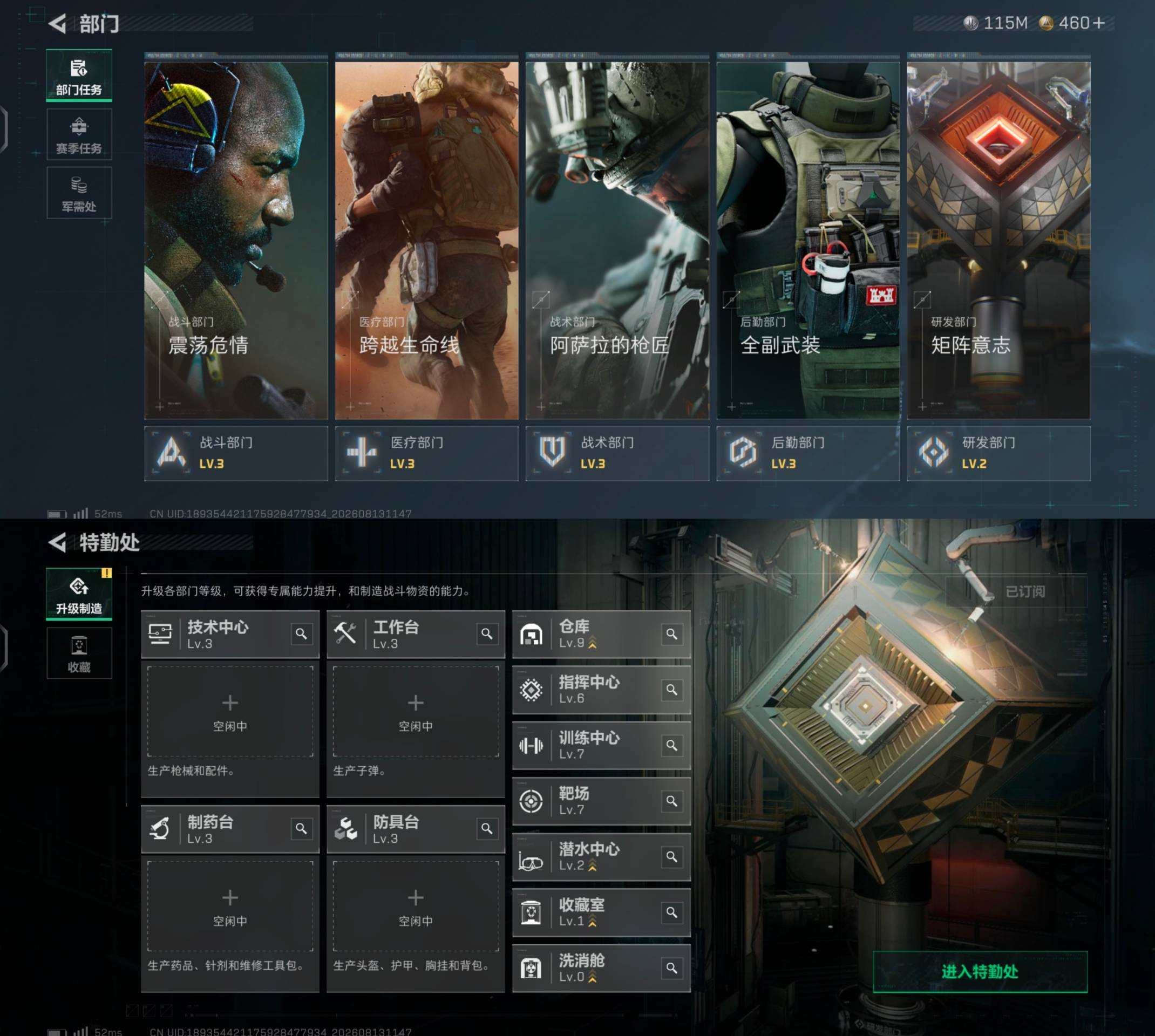1155x1036 pixels.
Task: Click the 仓库 Lv.9 upgrade arrow
Action: (x=593, y=643)
